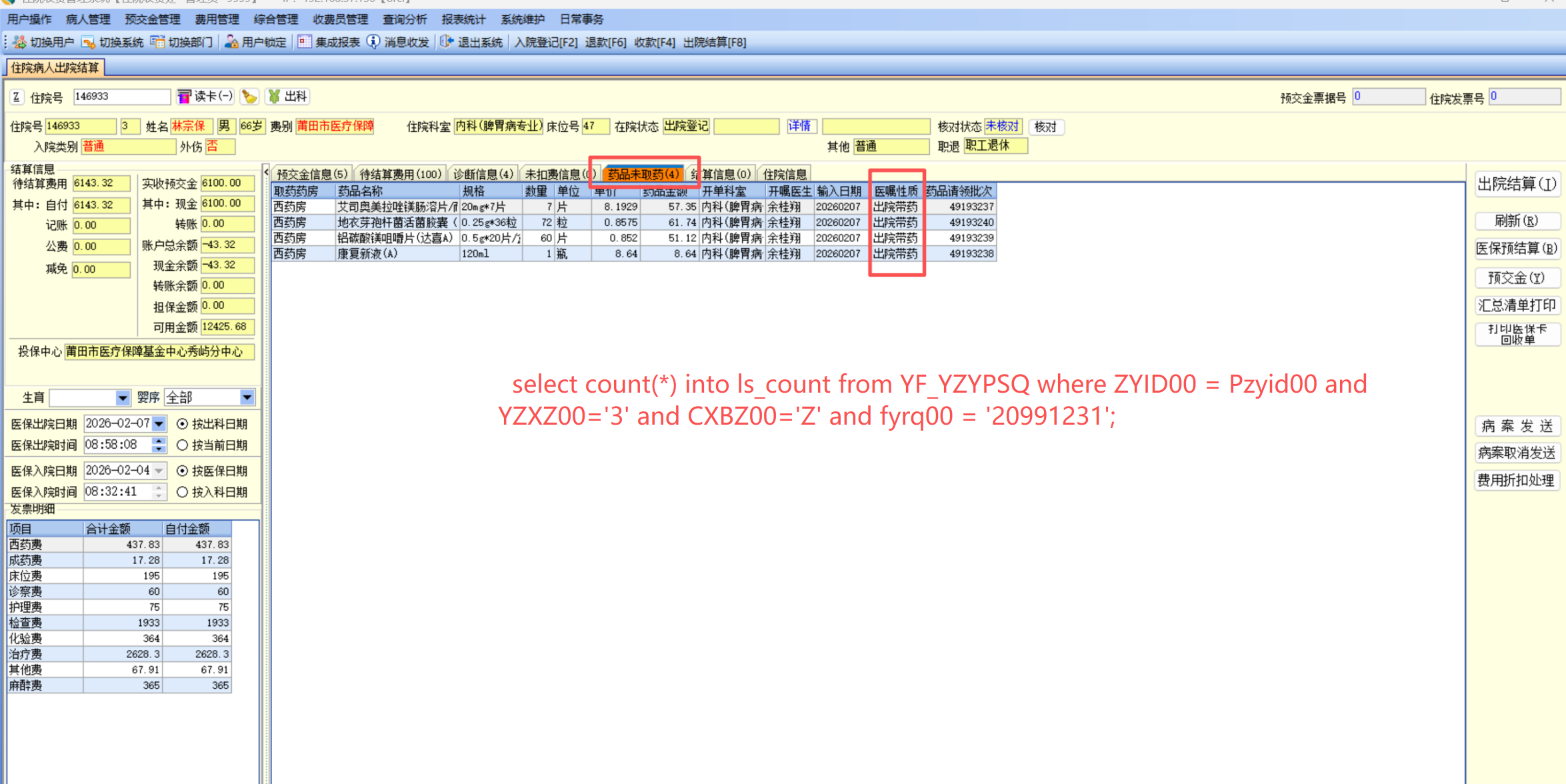Expand the 生育 dropdown
The width and height of the screenshot is (1566, 784).
pos(122,398)
